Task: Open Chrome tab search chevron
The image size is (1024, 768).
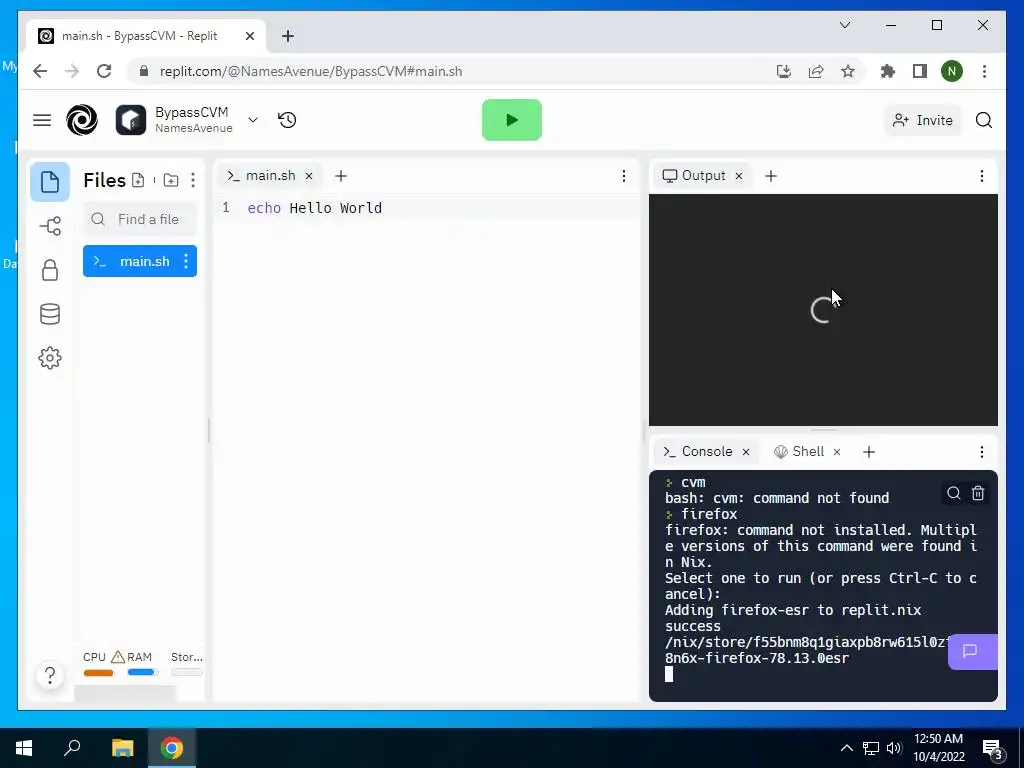Action: [844, 25]
